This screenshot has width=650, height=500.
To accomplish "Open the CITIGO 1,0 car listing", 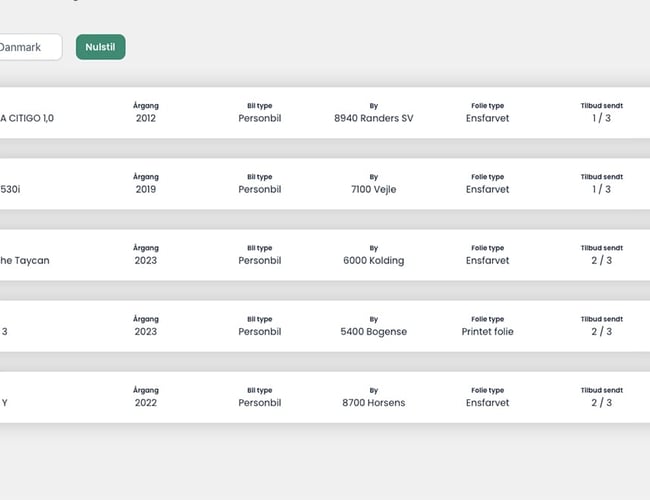I will coord(27,118).
